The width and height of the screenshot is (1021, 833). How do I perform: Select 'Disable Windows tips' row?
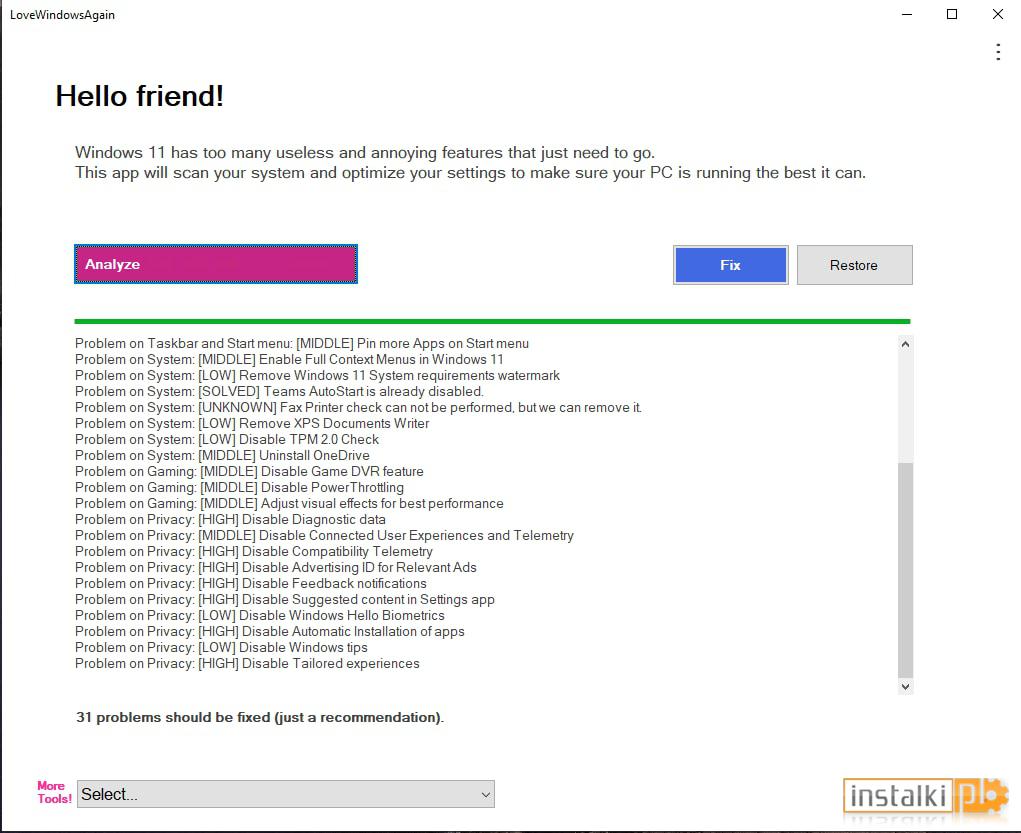221,647
